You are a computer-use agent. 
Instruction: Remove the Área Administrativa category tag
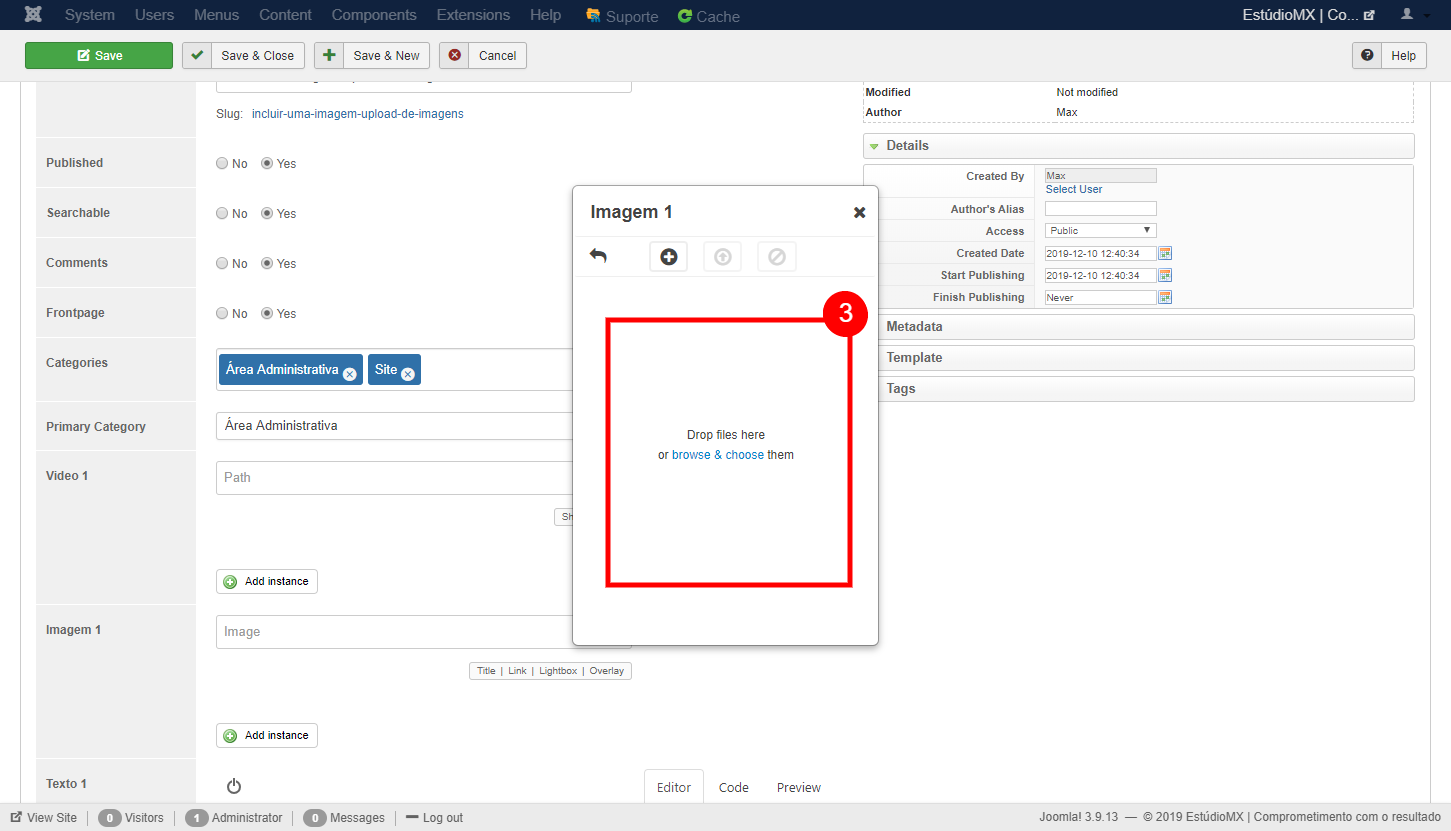click(349, 374)
